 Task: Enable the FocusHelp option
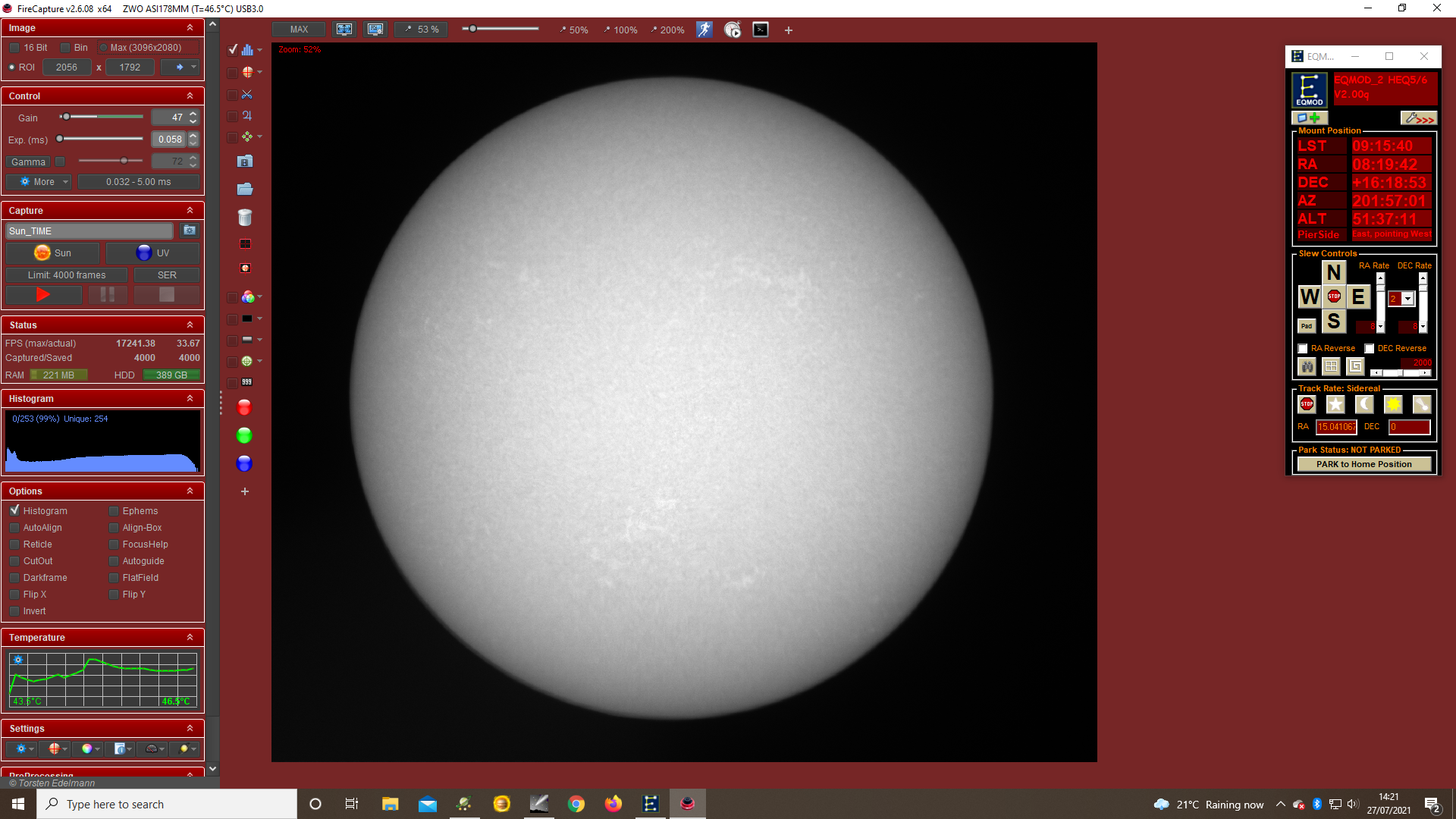[114, 544]
